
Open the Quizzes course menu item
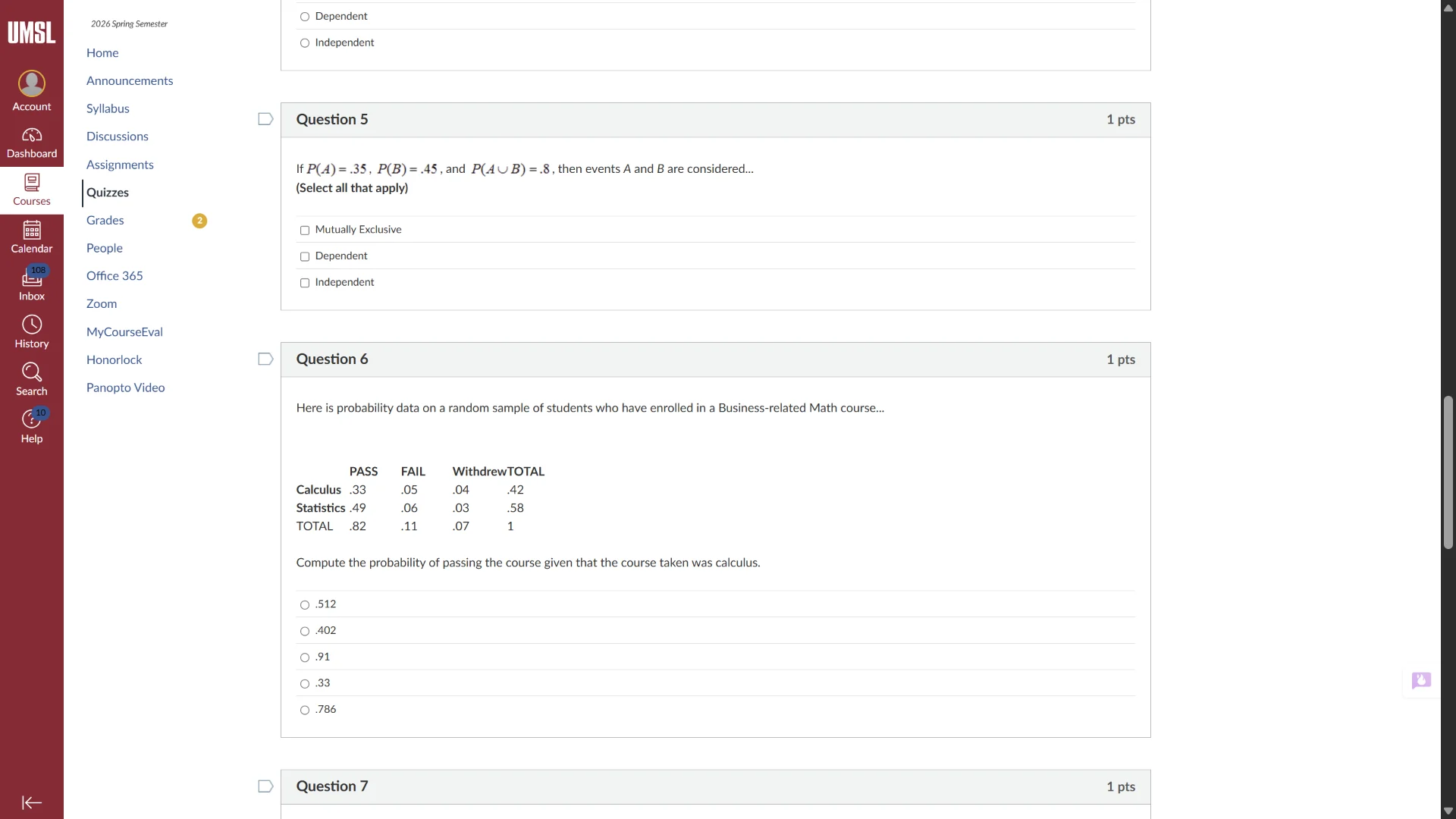click(x=107, y=193)
